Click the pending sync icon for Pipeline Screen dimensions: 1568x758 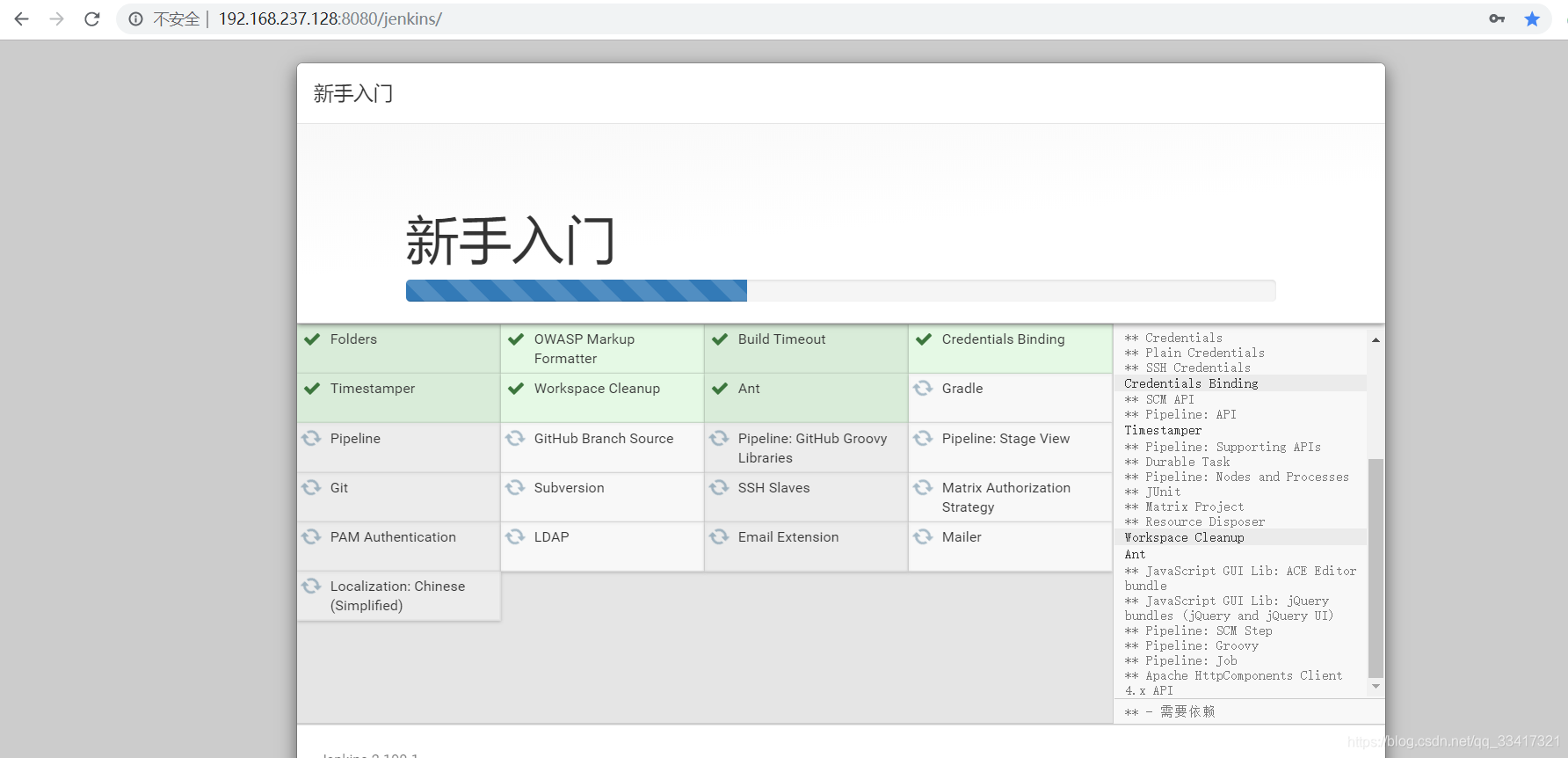(x=311, y=438)
